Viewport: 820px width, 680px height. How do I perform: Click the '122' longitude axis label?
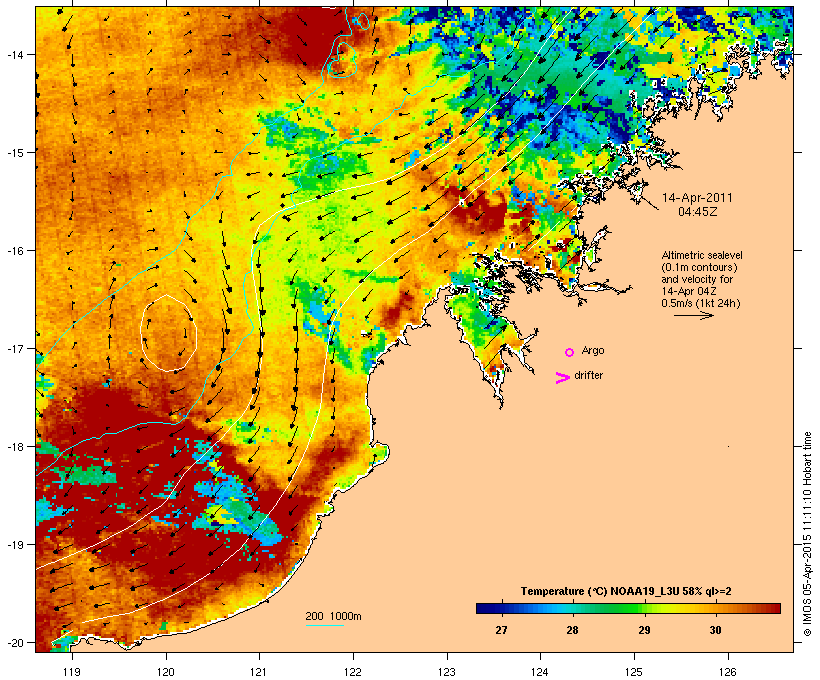[353, 672]
